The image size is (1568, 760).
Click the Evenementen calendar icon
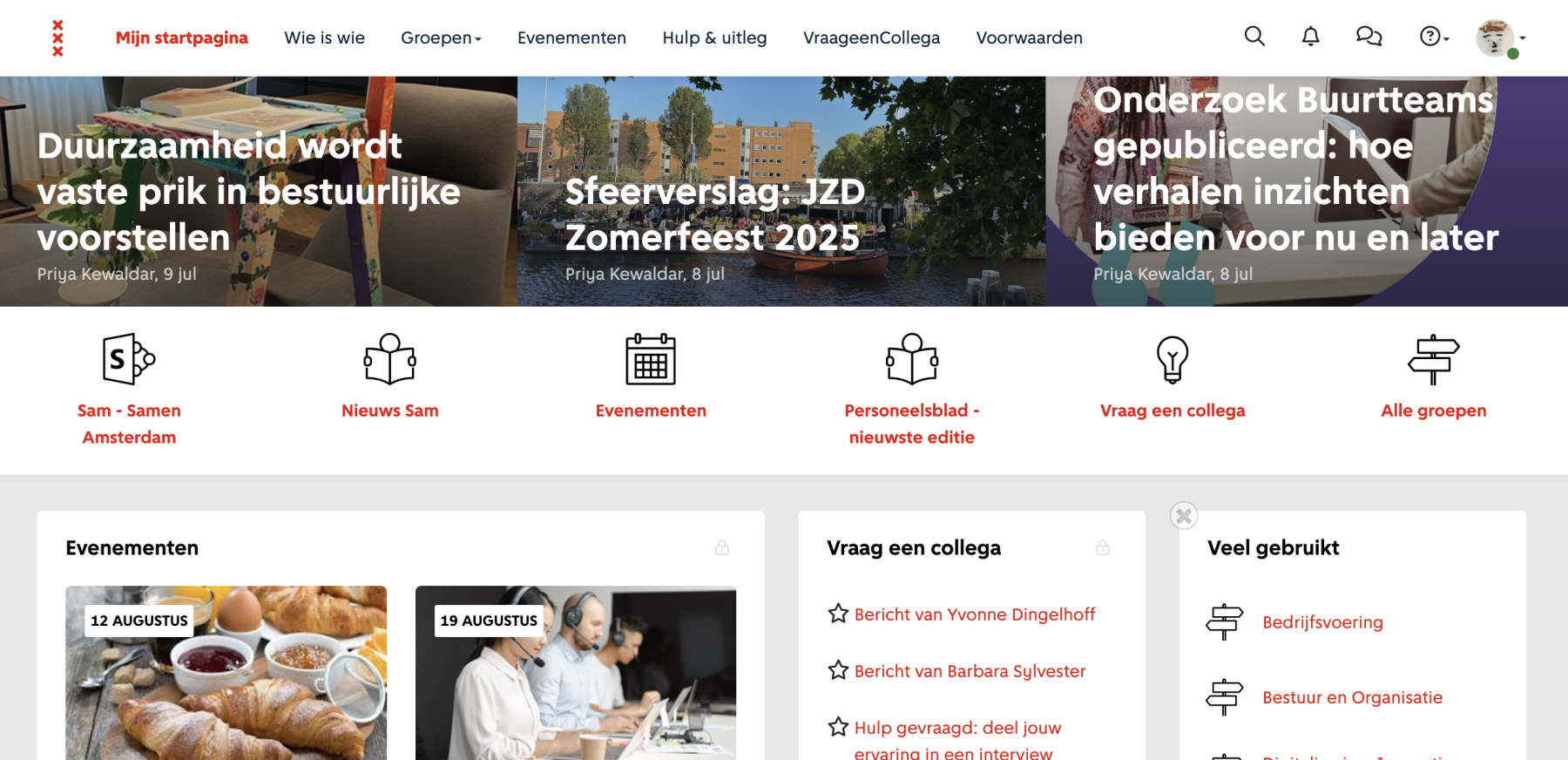[651, 359]
